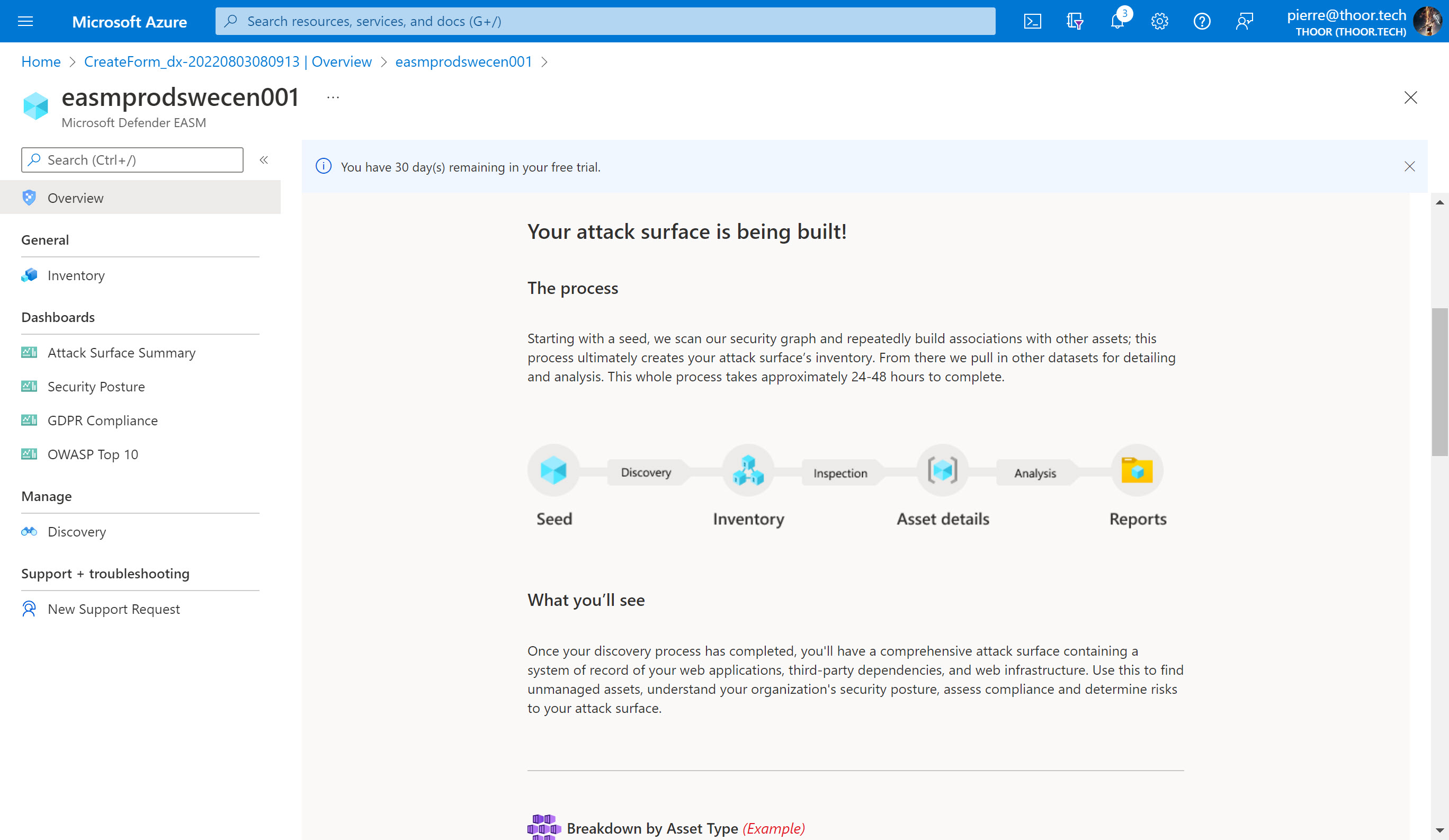Close the easmprodswecen001 resource blade
Image resolution: width=1449 pixels, height=840 pixels.
[x=1410, y=98]
